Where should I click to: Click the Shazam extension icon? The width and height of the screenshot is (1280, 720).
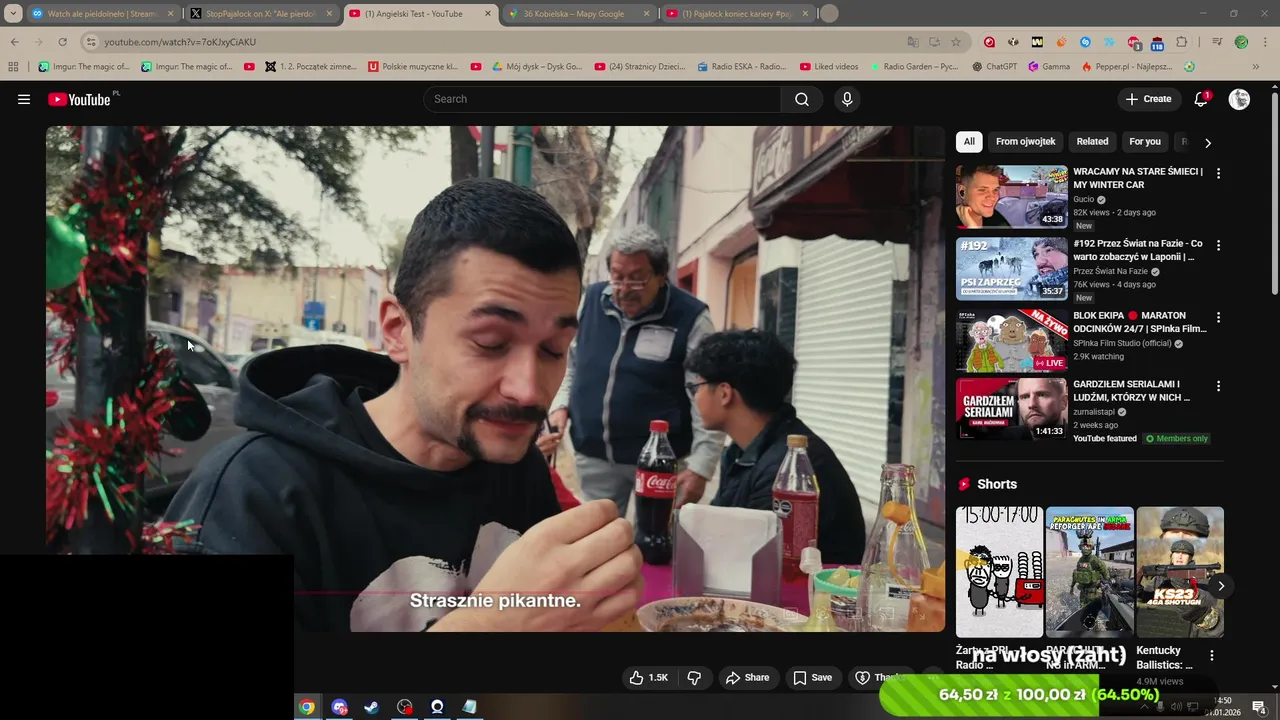(1085, 42)
